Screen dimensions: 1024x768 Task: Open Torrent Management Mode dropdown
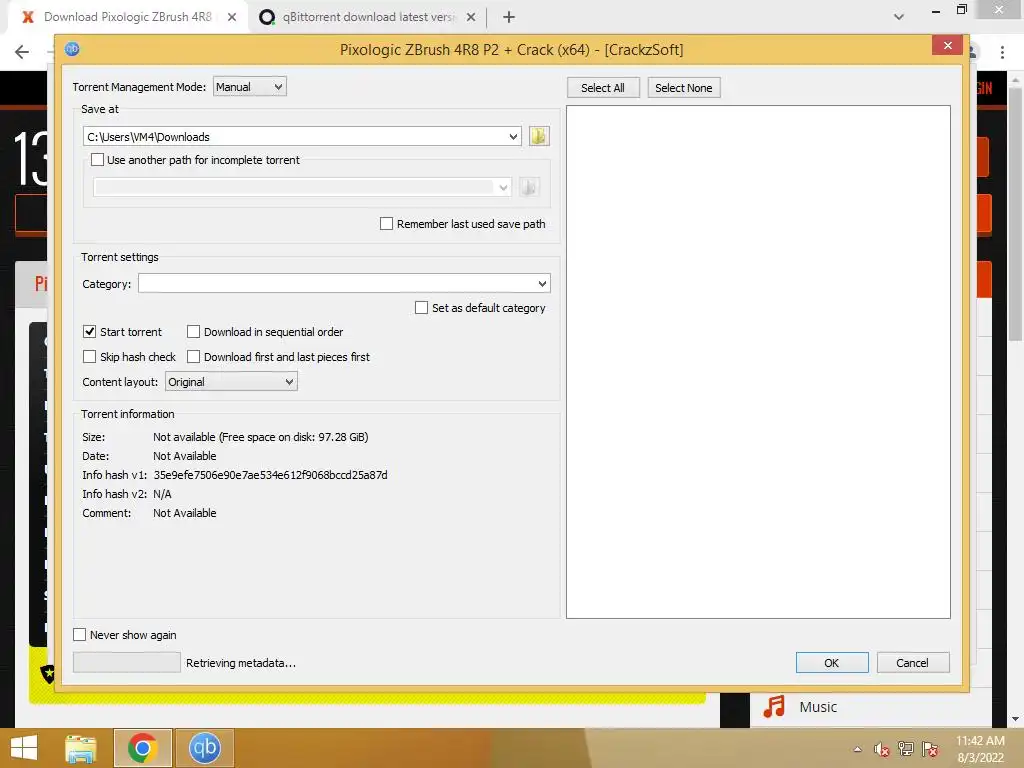coord(249,86)
